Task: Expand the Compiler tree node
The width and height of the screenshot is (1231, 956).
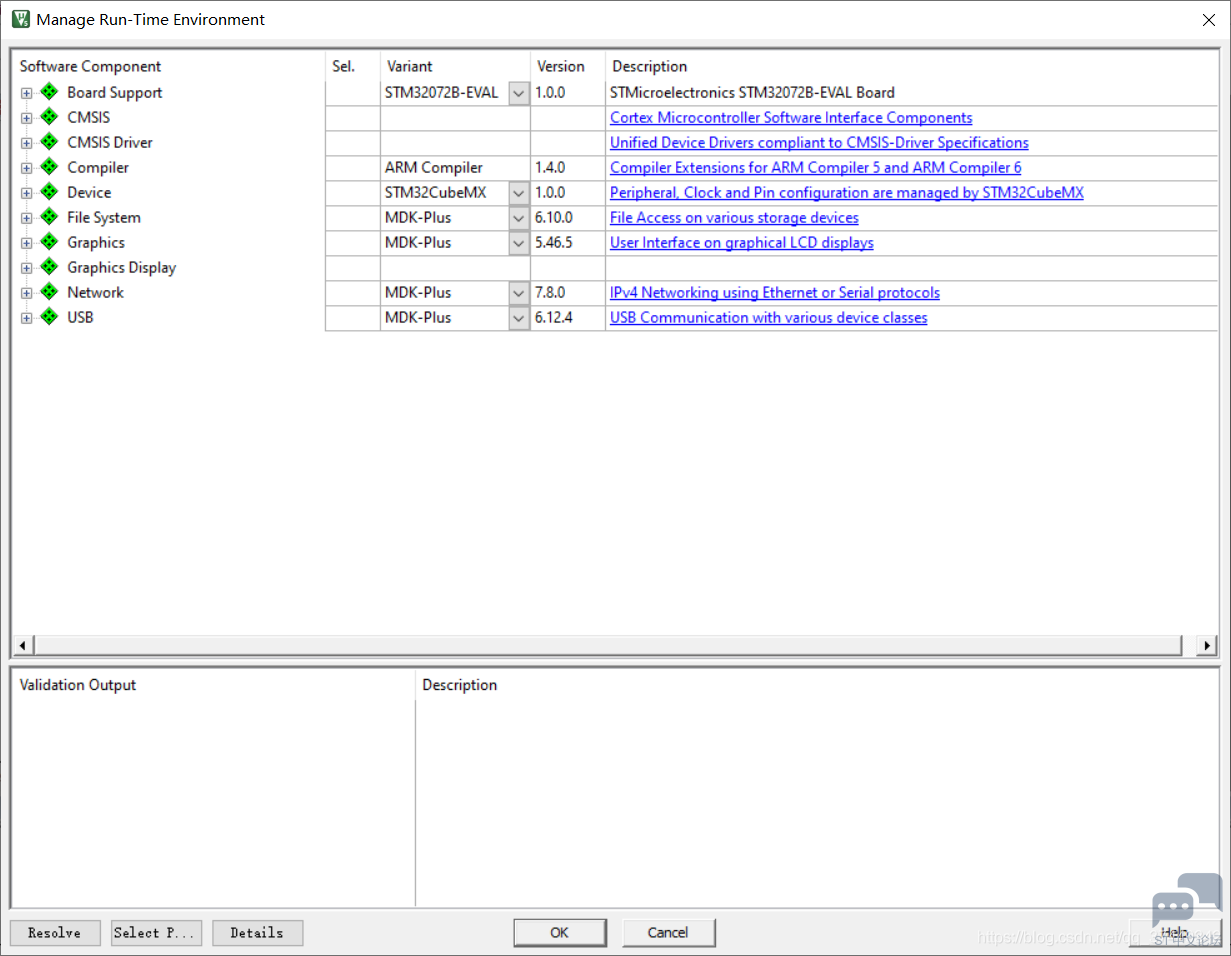Action: [x=27, y=168]
